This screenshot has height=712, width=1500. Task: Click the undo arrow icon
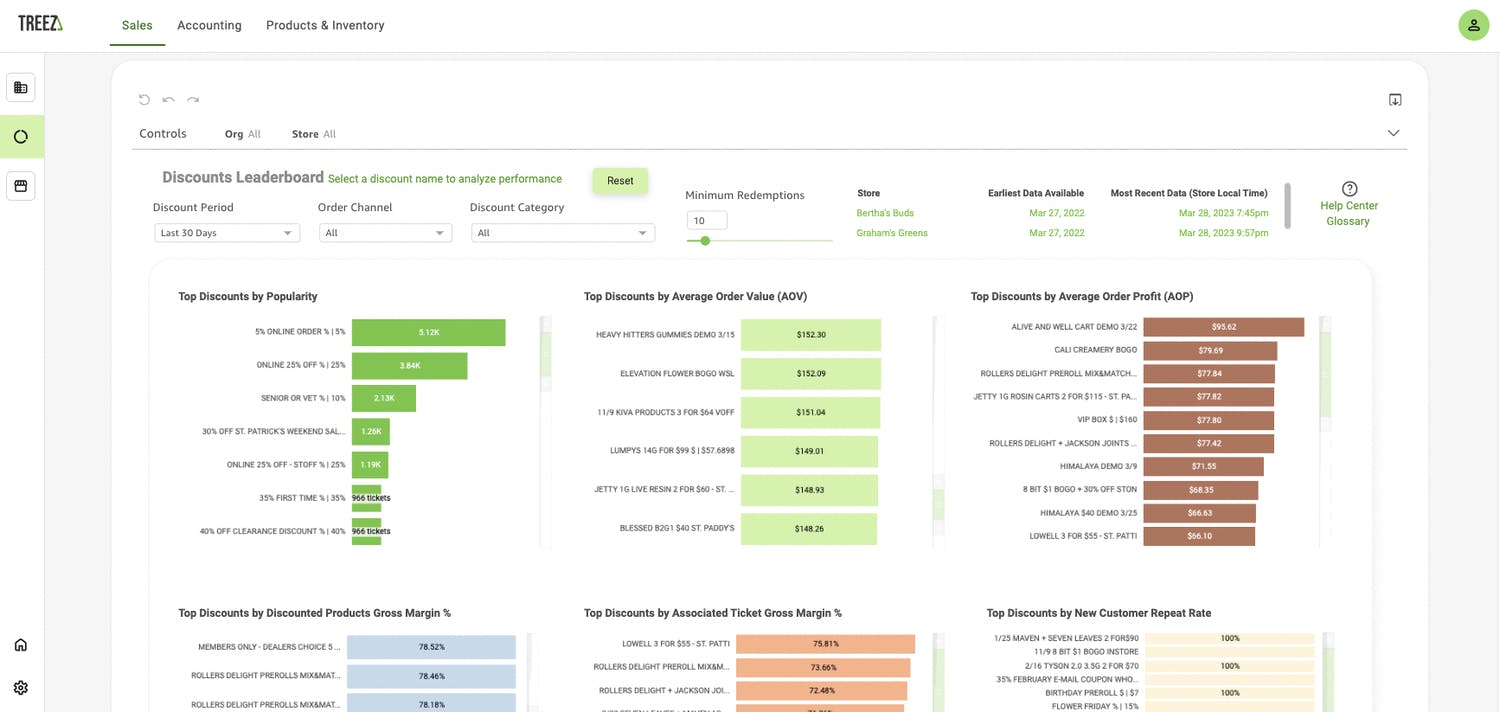(169, 100)
